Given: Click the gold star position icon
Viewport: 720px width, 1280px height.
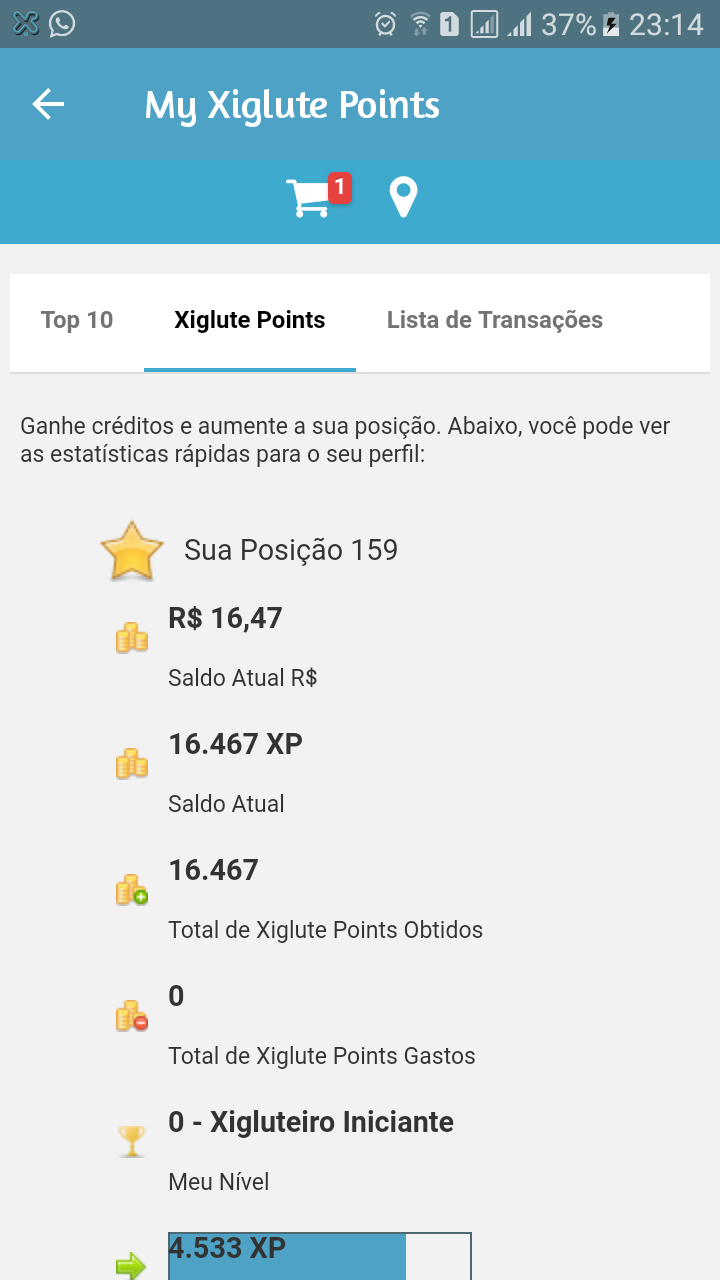Looking at the screenshot, I should tap(132, 553).
